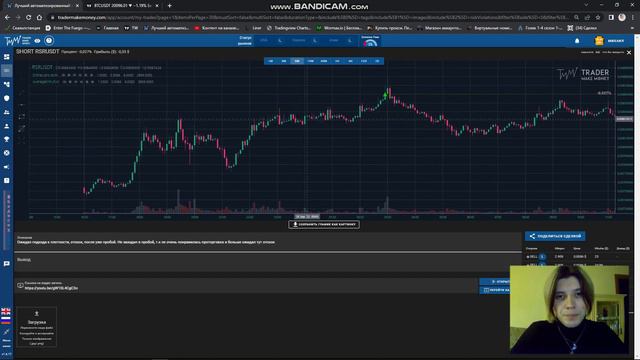Screen dimensions: 640x360
Task: Open the search icon in address bar
Action: pyautogui.click(x=576, y=18)
